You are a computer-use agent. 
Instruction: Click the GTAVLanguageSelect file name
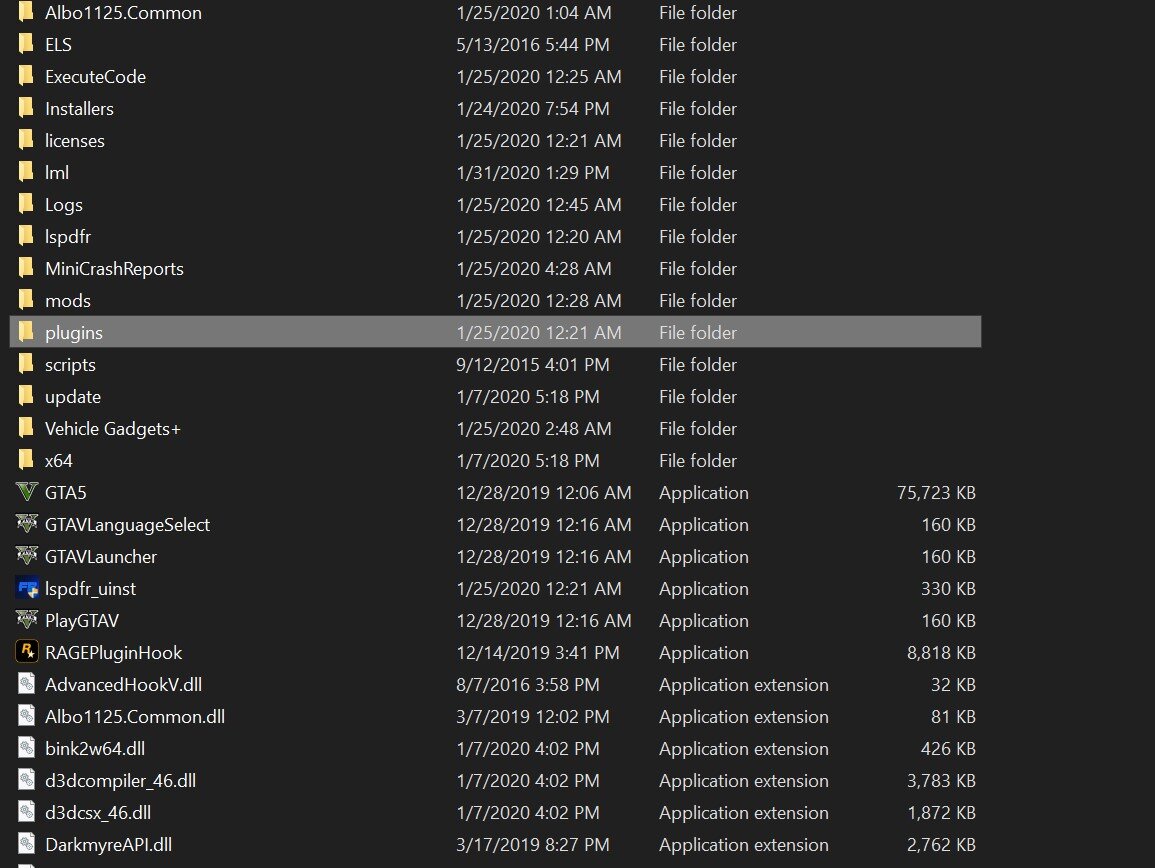pyautogui.click(x=127, y=525)
